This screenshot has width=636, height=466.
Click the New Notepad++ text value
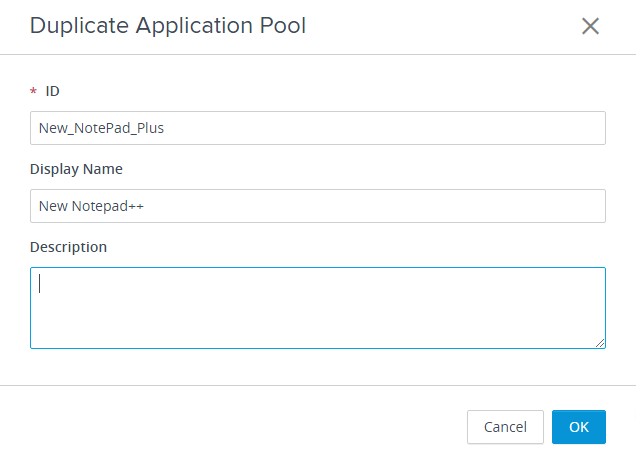91,206
